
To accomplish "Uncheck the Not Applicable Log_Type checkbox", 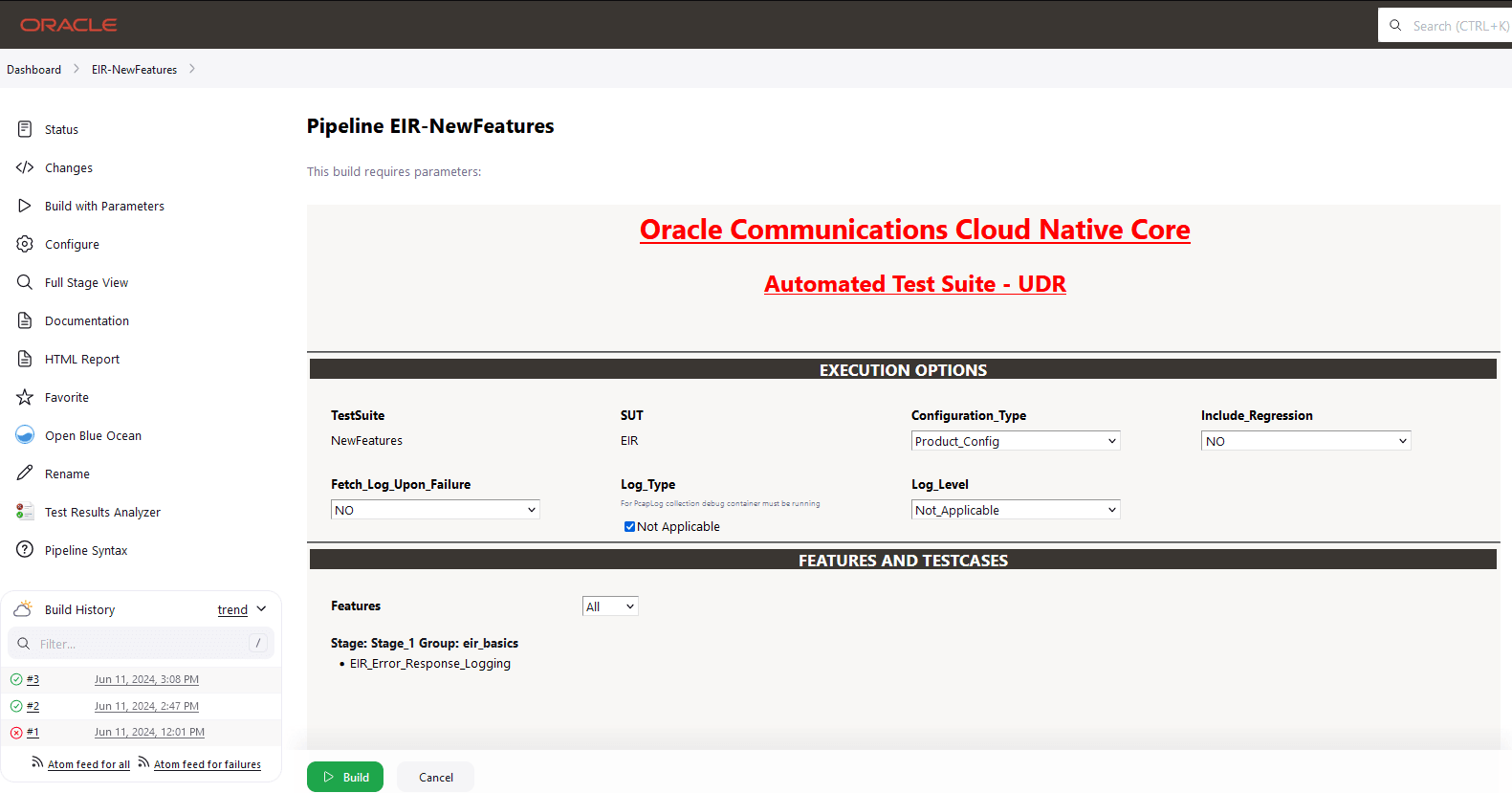I will point(629,527).
